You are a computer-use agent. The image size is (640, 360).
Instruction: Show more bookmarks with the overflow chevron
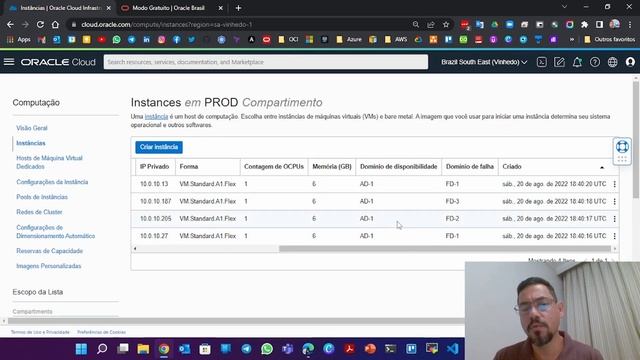(572, 40)
